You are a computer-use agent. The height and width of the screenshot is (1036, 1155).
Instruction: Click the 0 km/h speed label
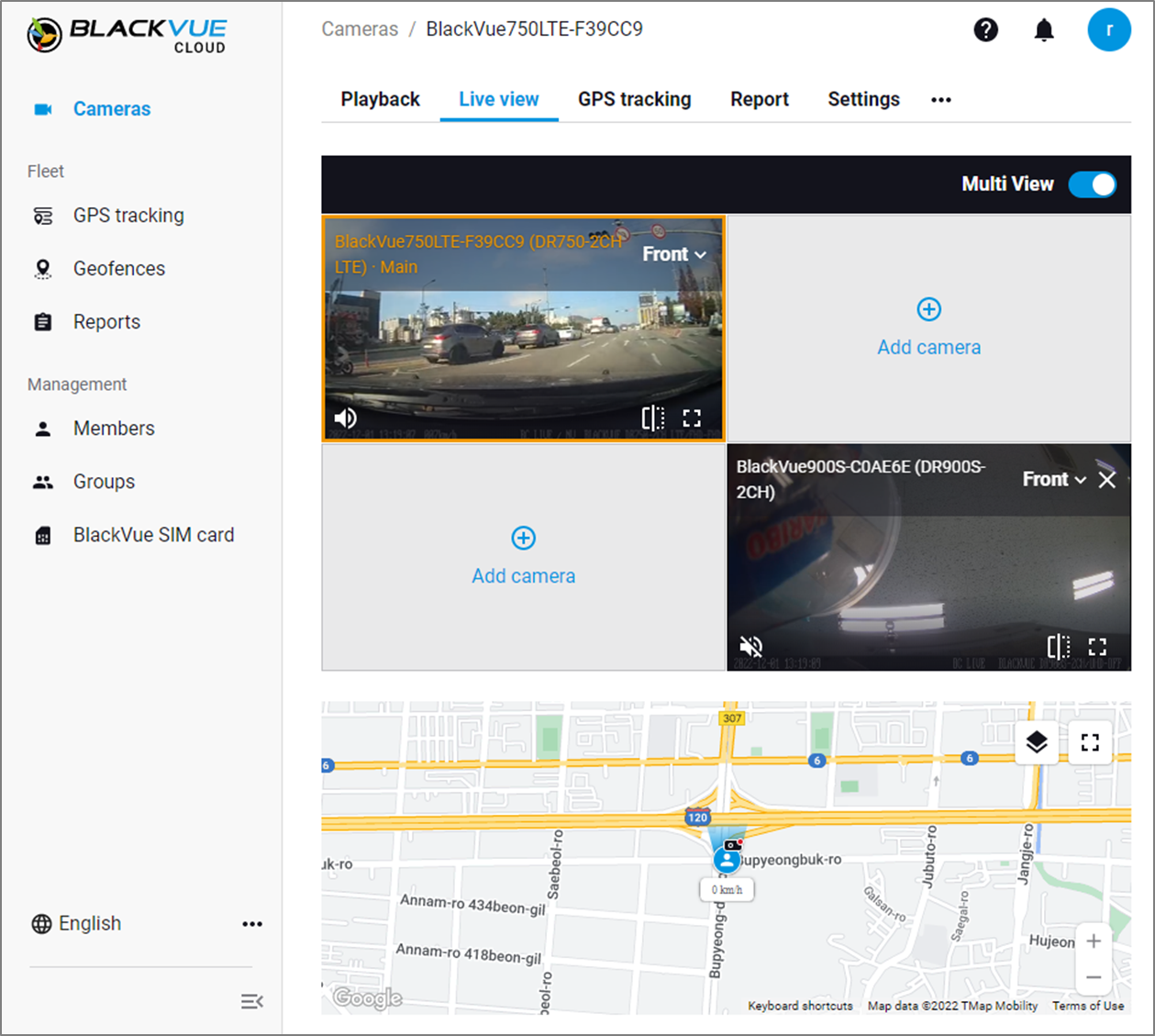(727, 890)
